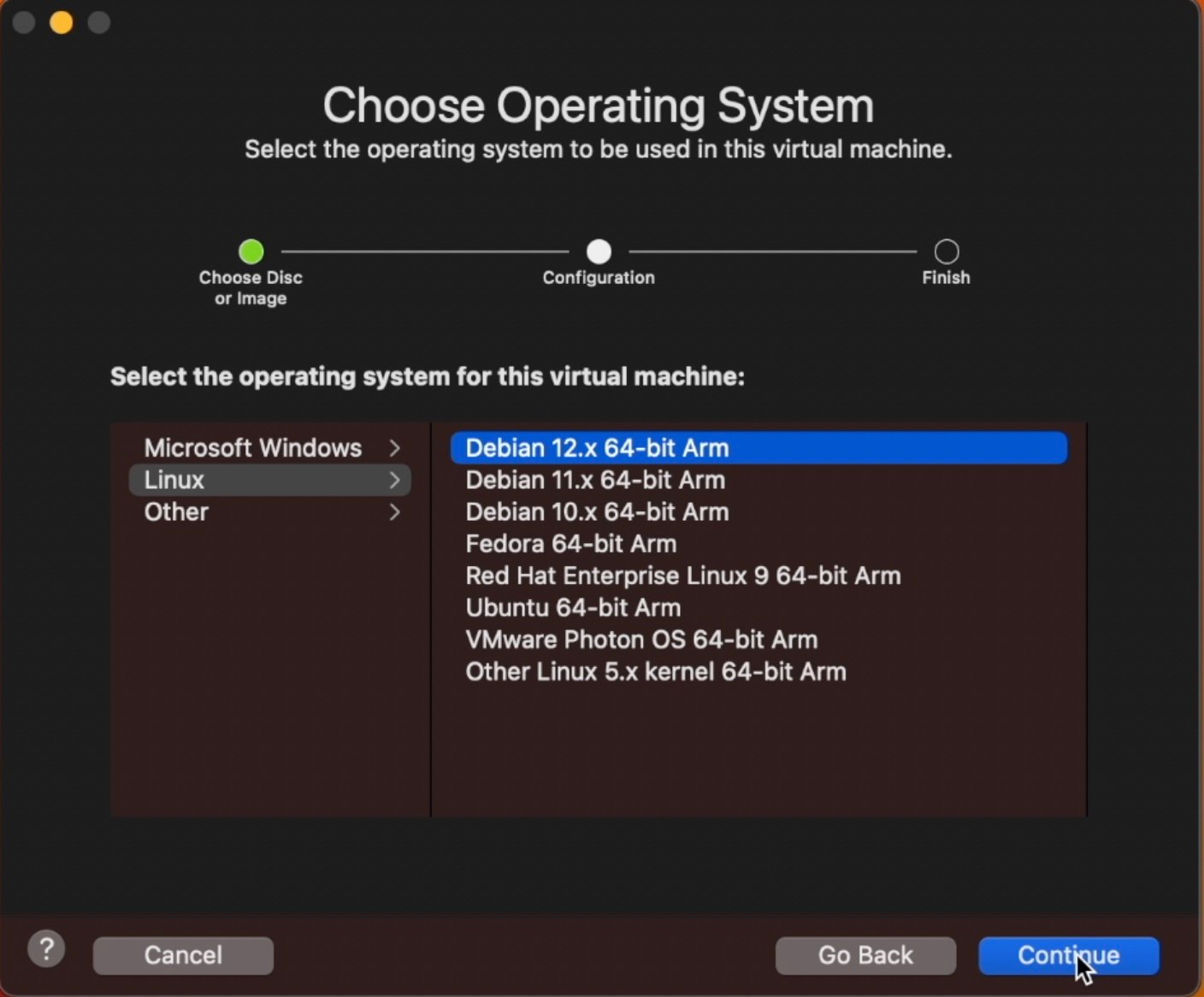Choose Debian 12.x 64-bit Arm
1204x997 pixels.
(759, 448)
